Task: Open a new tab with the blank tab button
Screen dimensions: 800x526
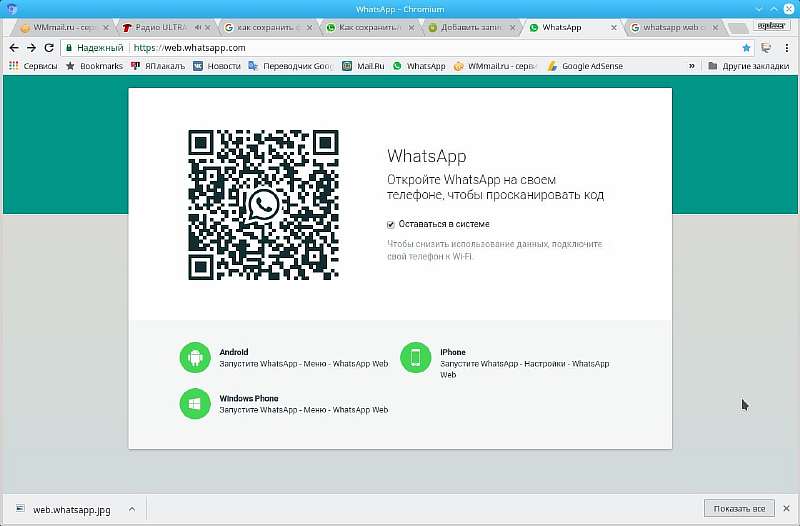Action: coord(738,28)
